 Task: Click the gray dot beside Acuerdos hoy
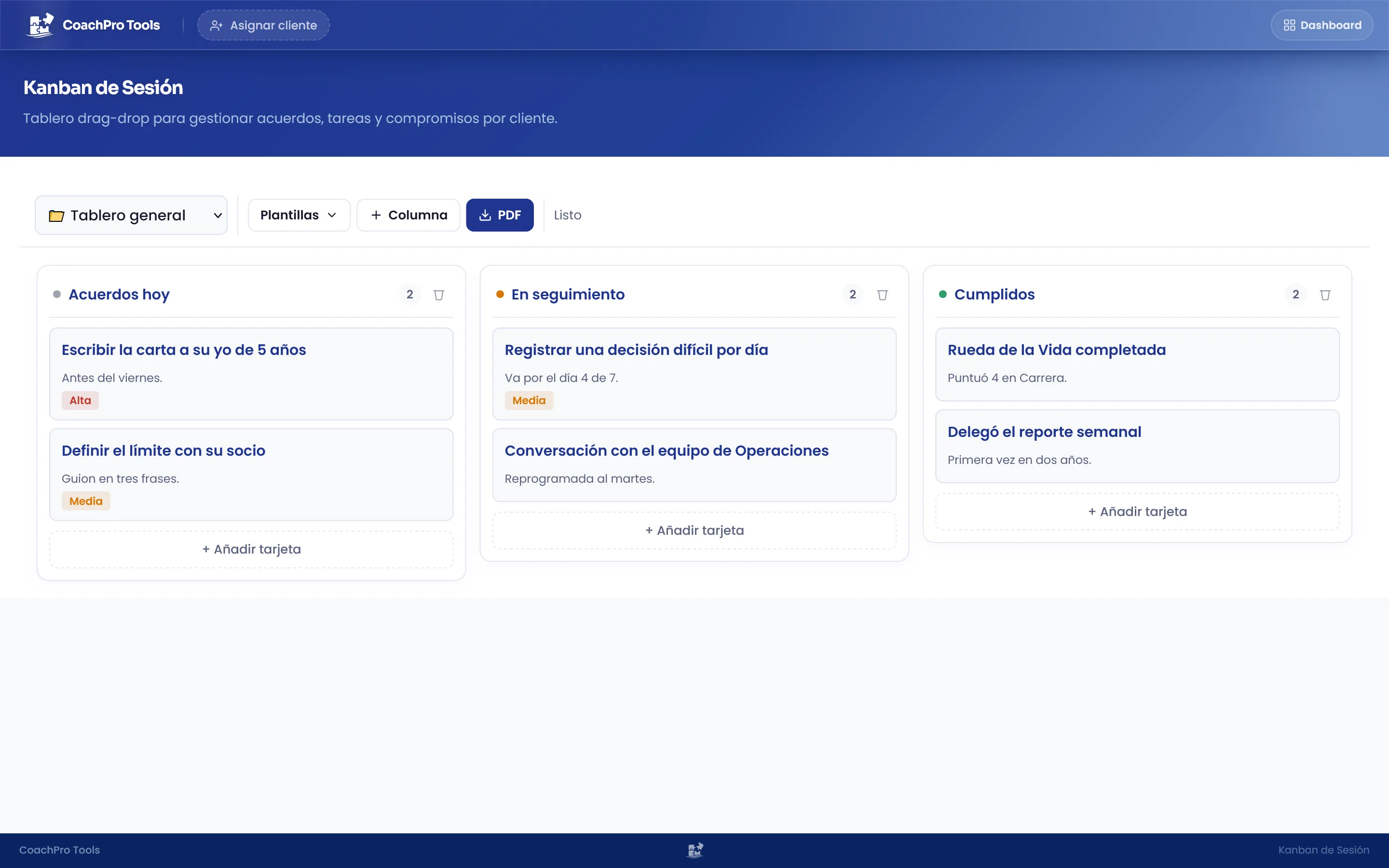(57, 295)
